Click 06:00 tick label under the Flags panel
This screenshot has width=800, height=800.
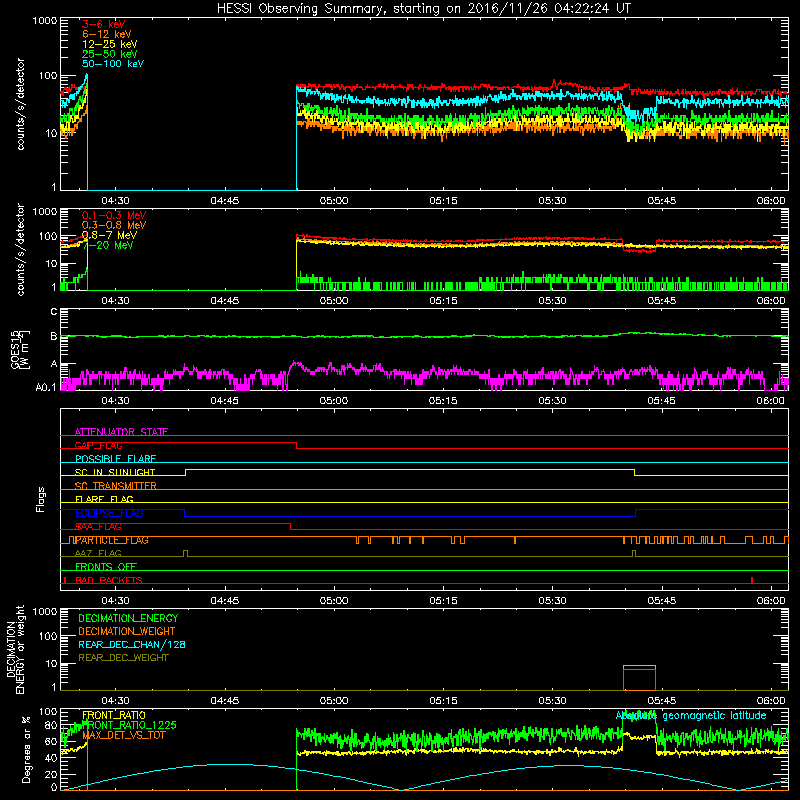point(771,601)
